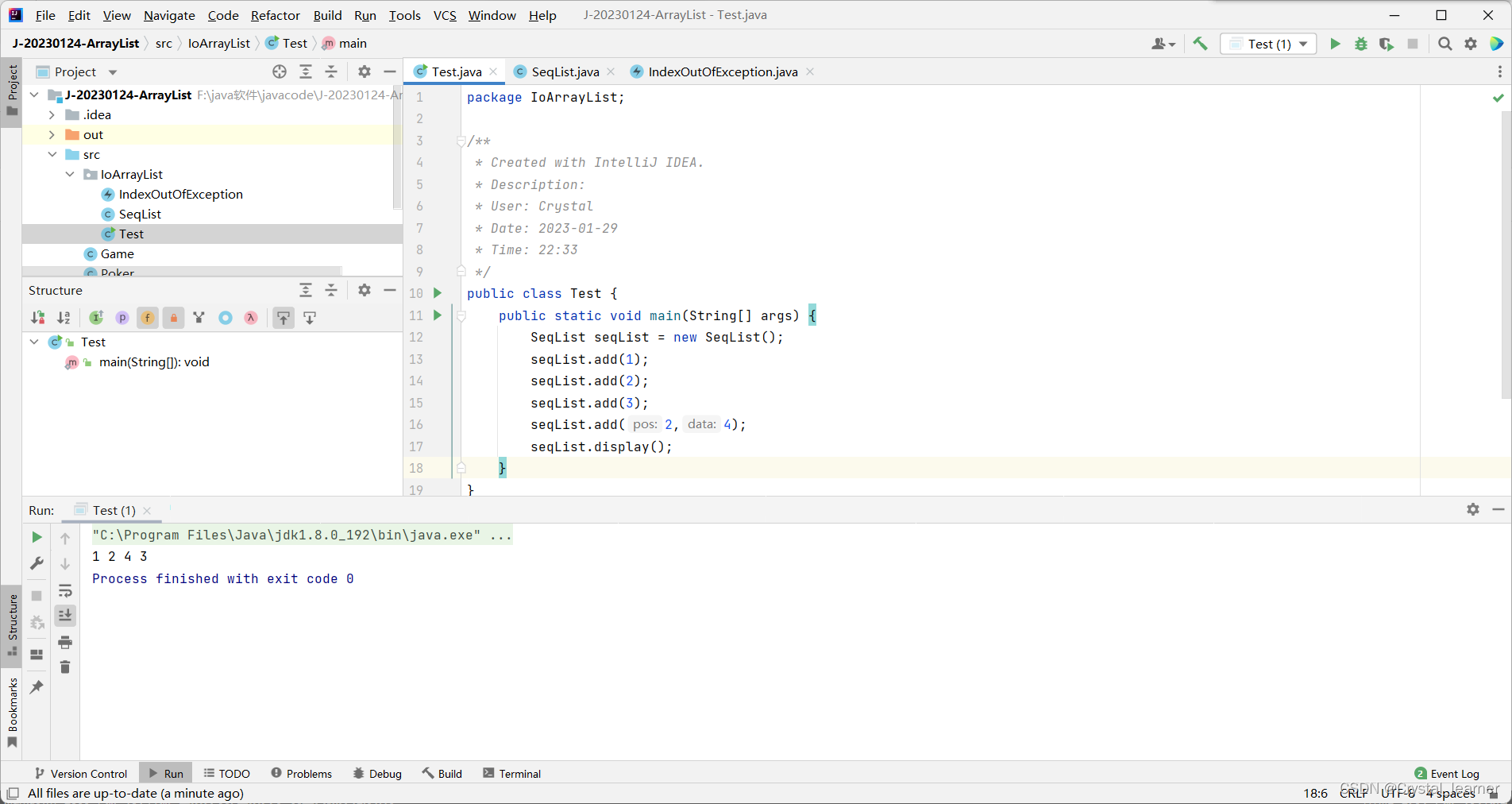This screenshot has height=804, width=1512.
Task: Open the File menu
Action: [45, 15]
